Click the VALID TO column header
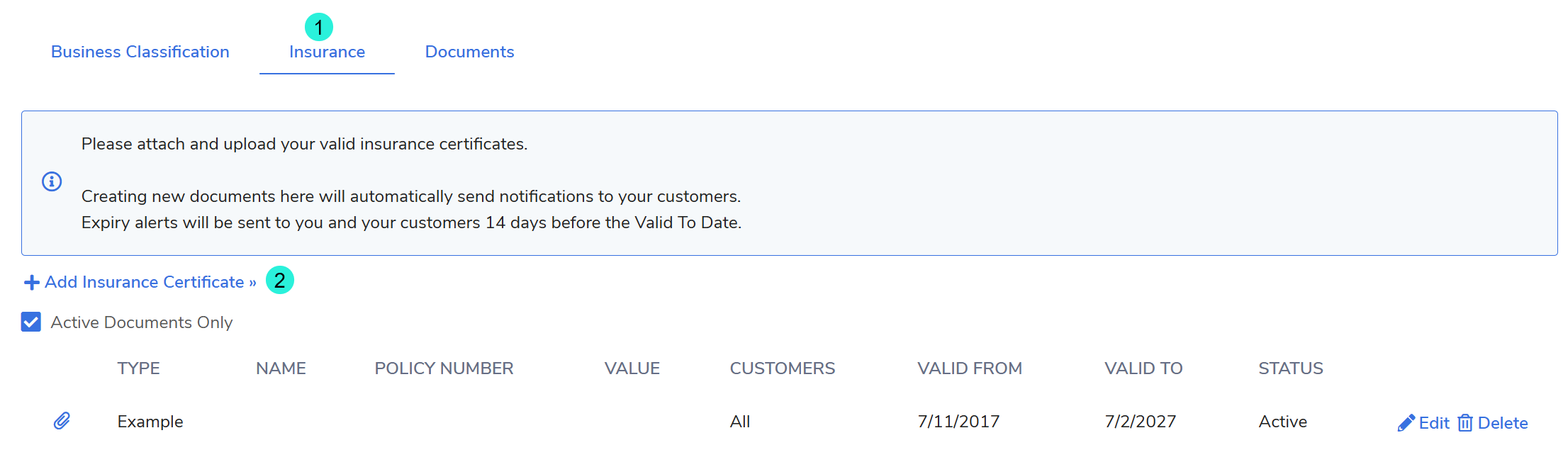This screenshot has height=462, width=1568. pyautogui.click(x=1143, y=368)
